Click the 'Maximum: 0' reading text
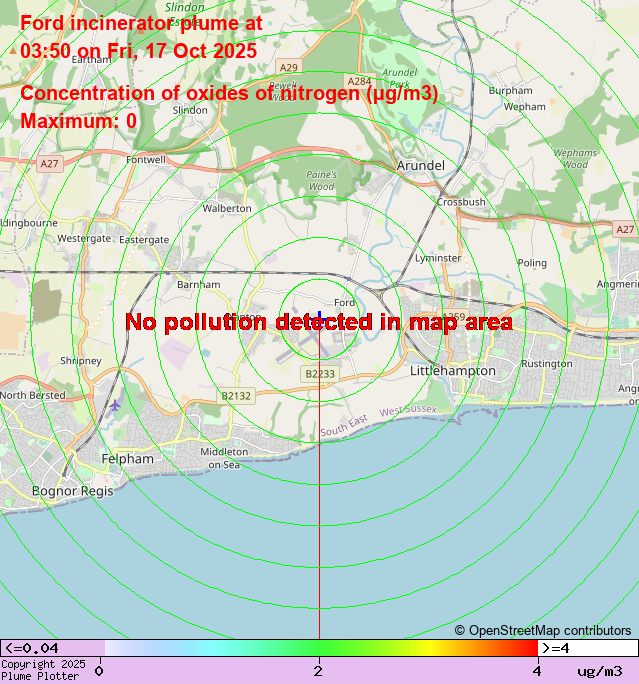639x684 pixels. 78,121
